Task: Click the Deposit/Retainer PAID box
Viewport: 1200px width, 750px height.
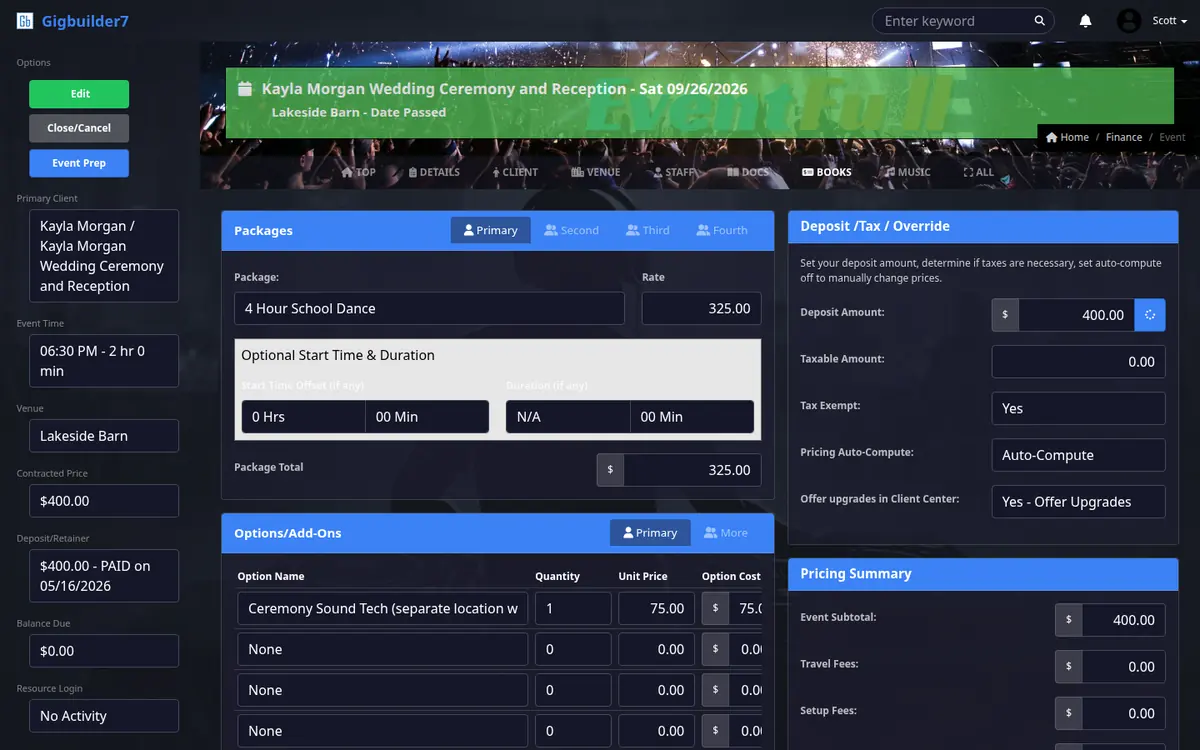Action: [103, 576]
